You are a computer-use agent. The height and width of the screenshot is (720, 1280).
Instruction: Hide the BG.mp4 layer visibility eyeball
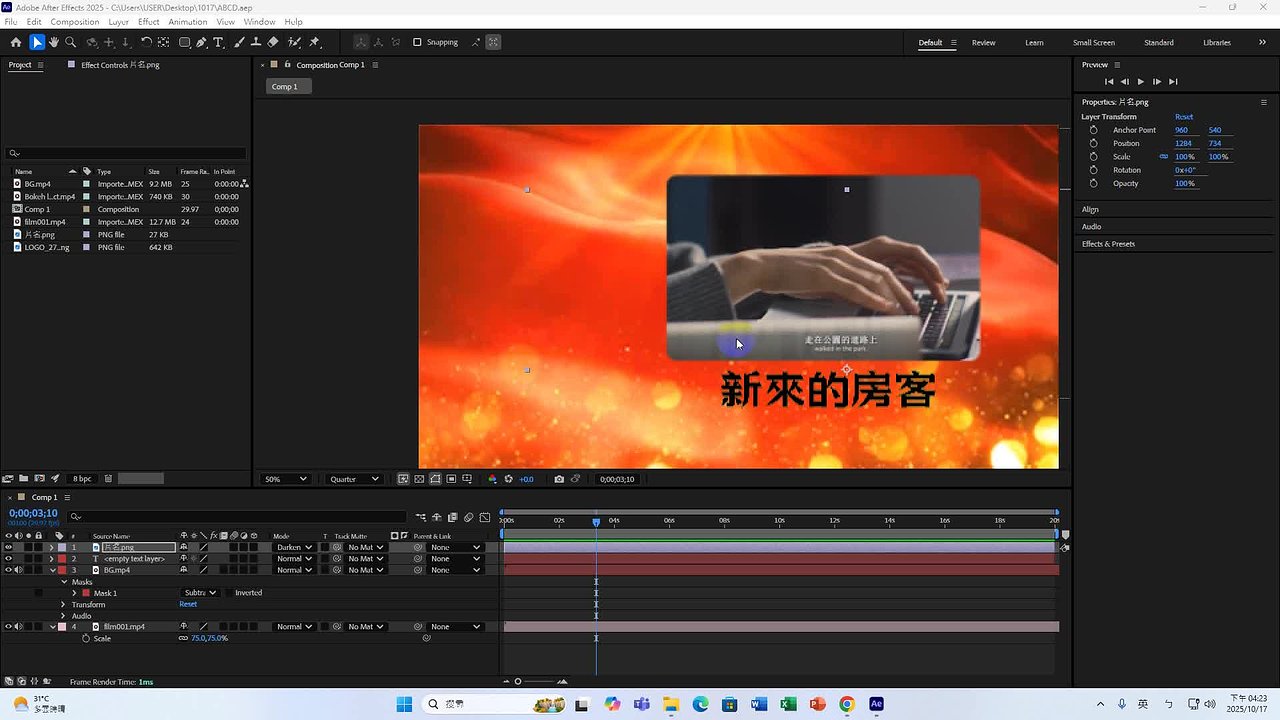[9, 569]
